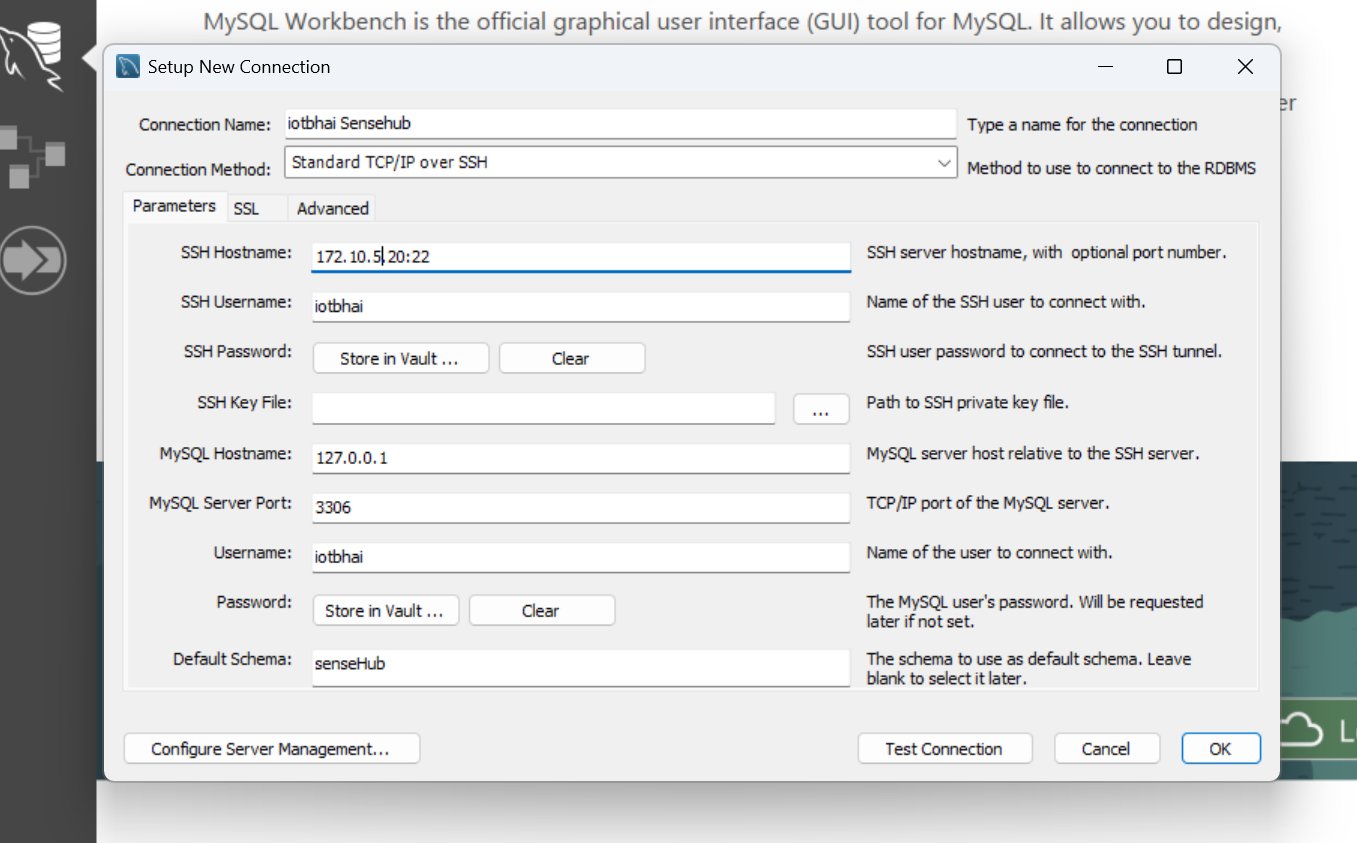Screen dimensions: 1357x843
Task: Open the Models view sidebar icon
Action: tap(32, 156)
